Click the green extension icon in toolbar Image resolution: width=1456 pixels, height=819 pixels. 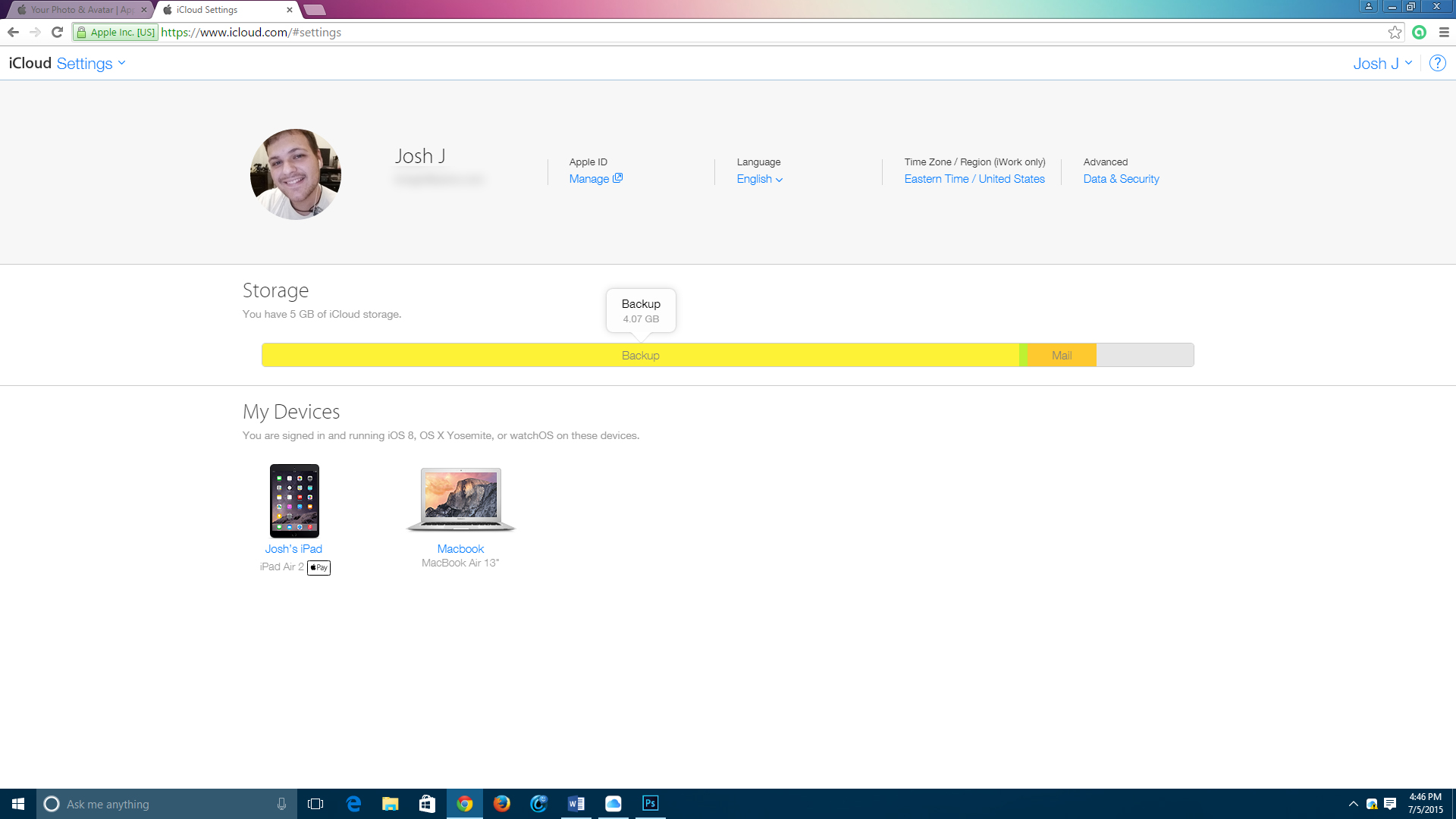pyautogui.click(x=1420, y=32)
